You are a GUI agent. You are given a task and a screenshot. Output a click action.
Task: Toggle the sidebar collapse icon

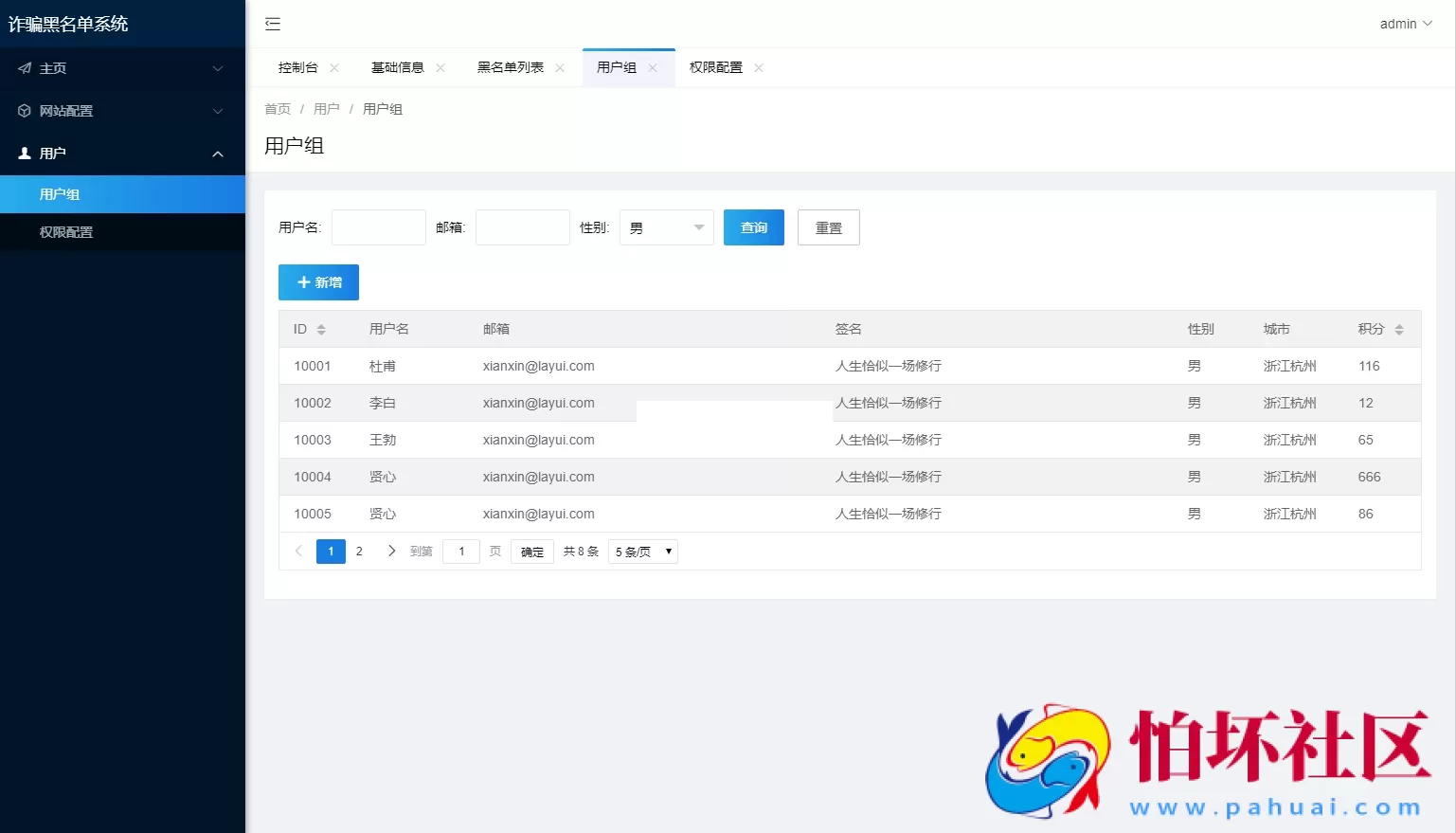pos(273,24)
